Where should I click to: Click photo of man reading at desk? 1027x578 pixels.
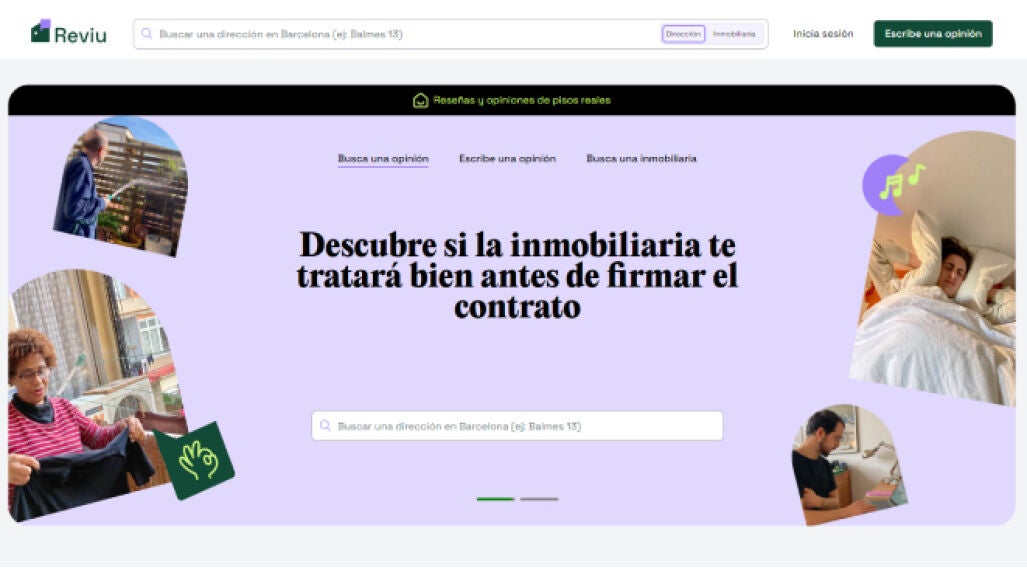[849, 464]
